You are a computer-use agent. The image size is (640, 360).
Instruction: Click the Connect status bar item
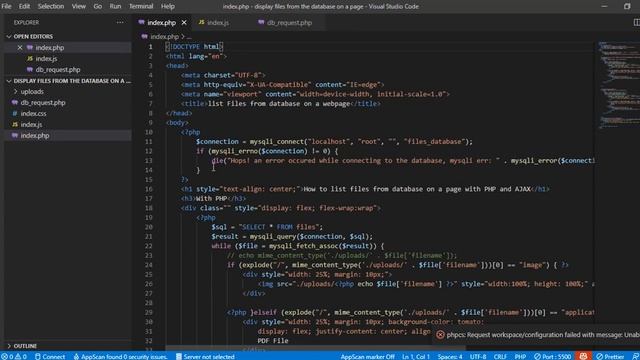50,356
